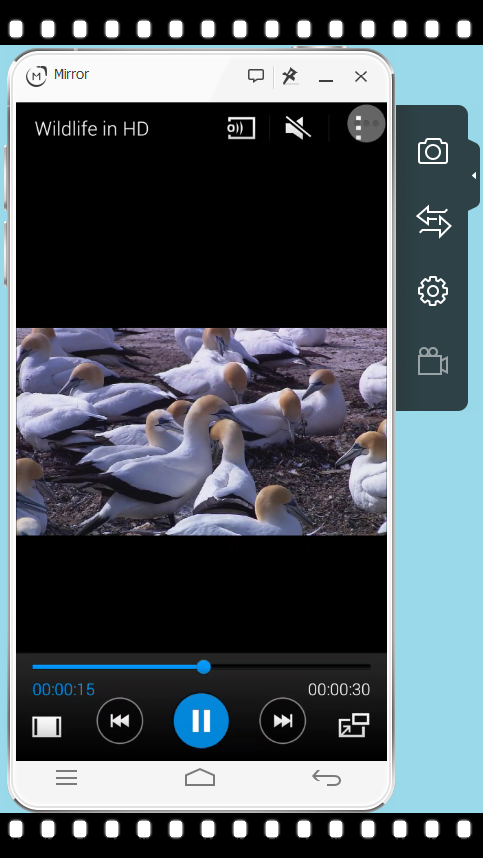Screen dimensions: 483x858
Task: Click the double-arrow transfer icon in sidebar
Action: point(433,222)
